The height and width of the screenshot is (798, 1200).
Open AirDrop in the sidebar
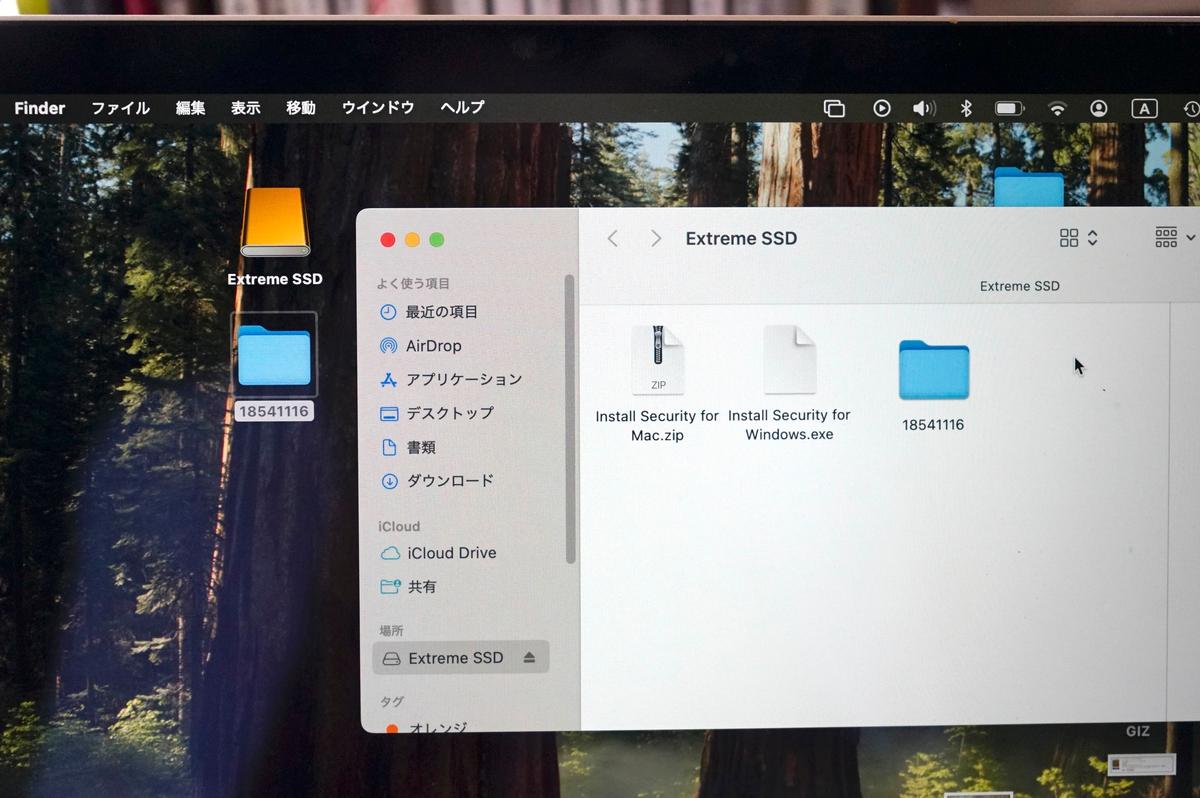point(433,346)
